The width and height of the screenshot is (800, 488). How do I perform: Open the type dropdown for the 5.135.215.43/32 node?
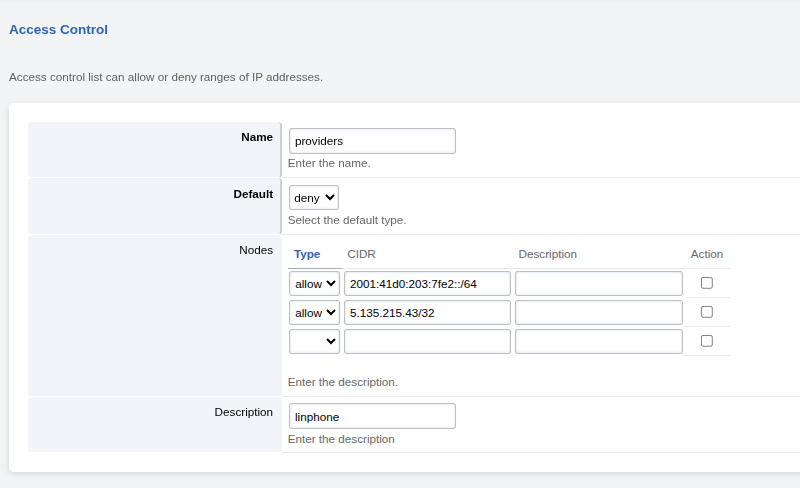pos(314,313)
